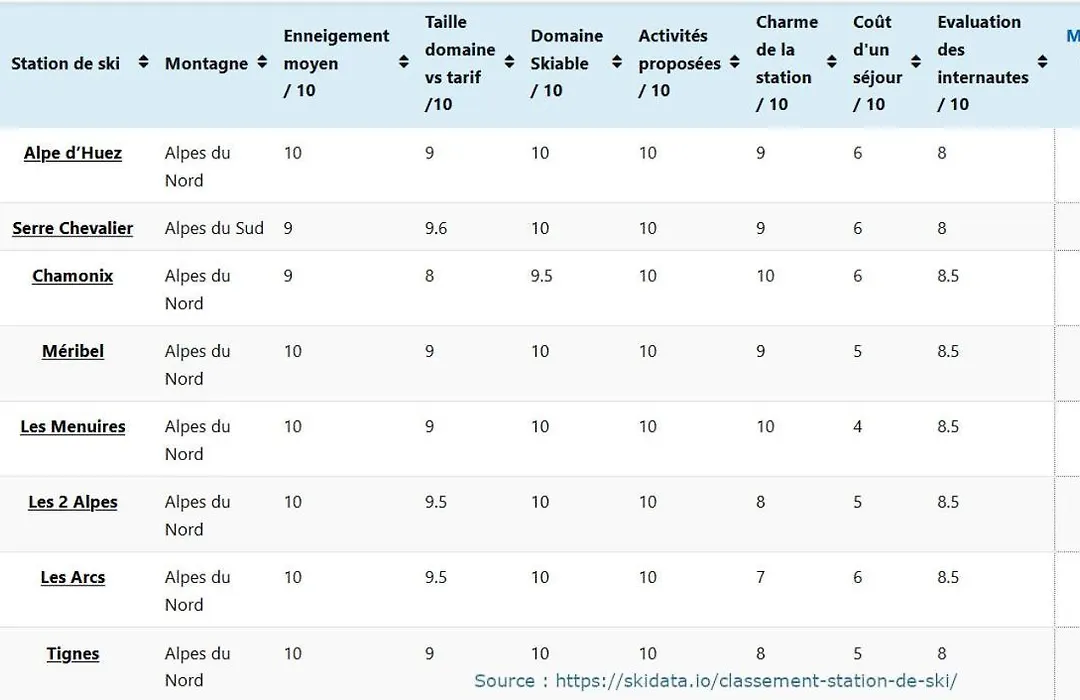Click the Les Menuires link
Screen dimensions: 1080x700
point(72,426)
